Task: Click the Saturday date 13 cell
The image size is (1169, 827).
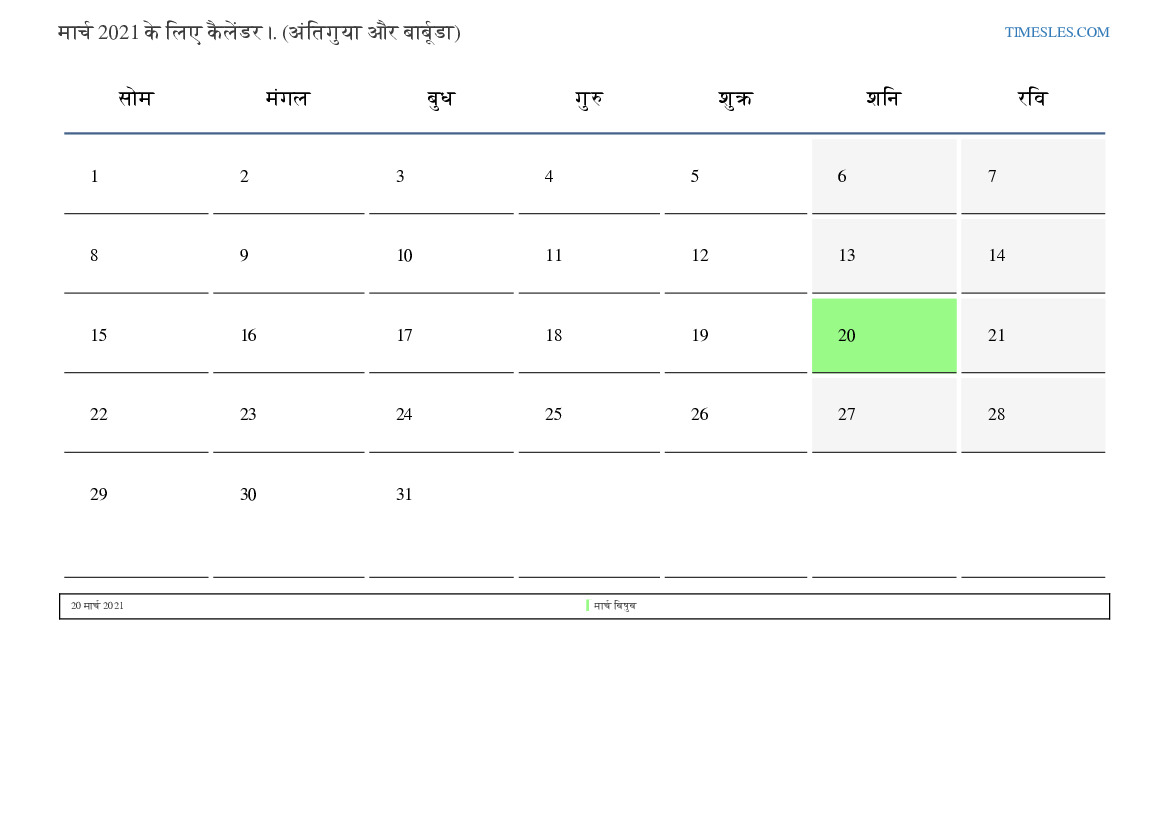Action: point(883,256)
